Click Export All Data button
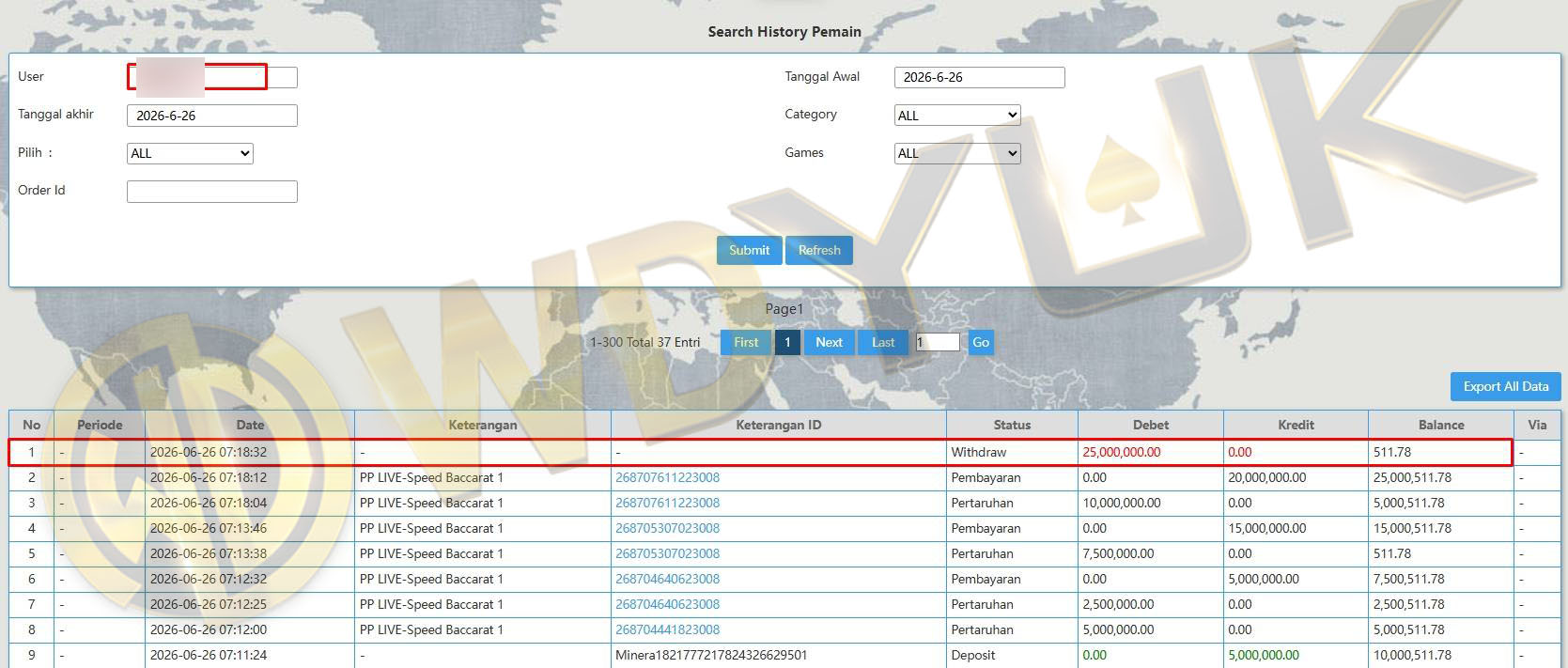Image resolution: width=1568 pixels, height=668 pixels. click(1506, 386)
